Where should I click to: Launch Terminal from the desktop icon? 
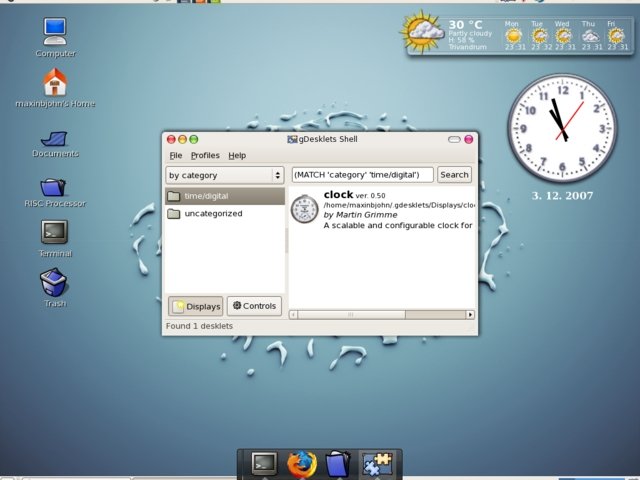point(55,232)
